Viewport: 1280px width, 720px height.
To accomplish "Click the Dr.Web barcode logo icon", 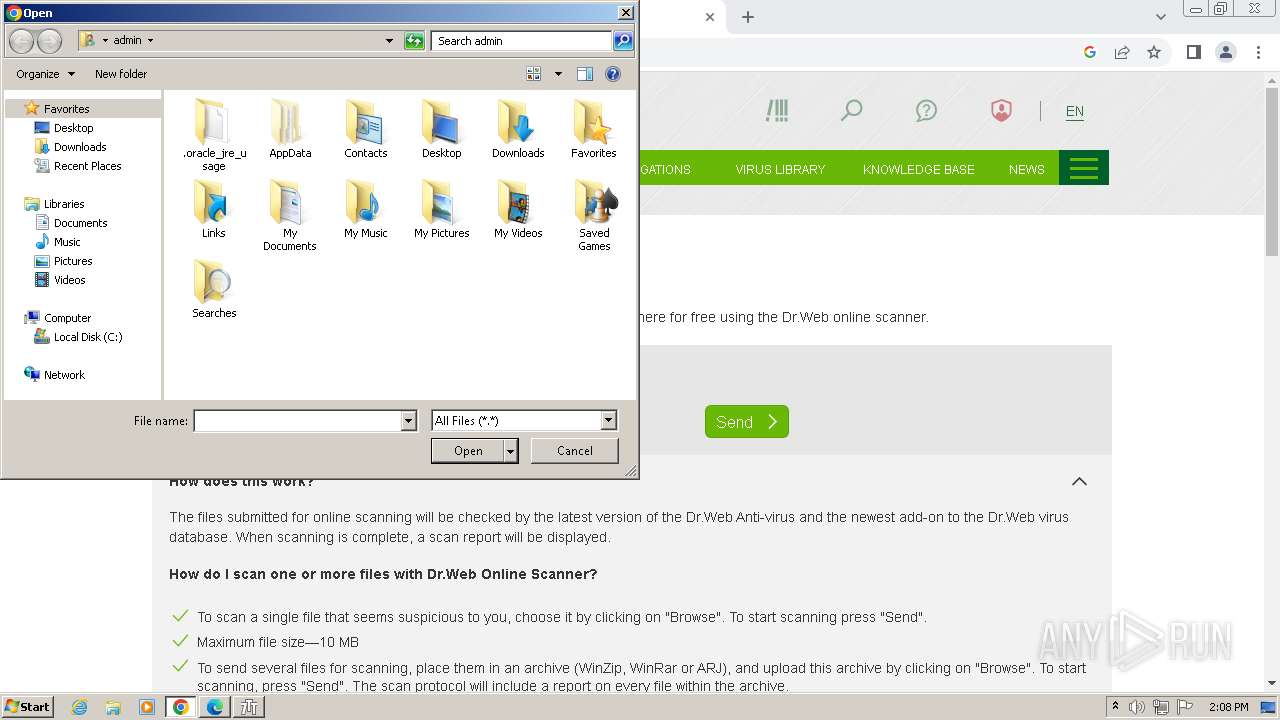I will tap(777, 110).
